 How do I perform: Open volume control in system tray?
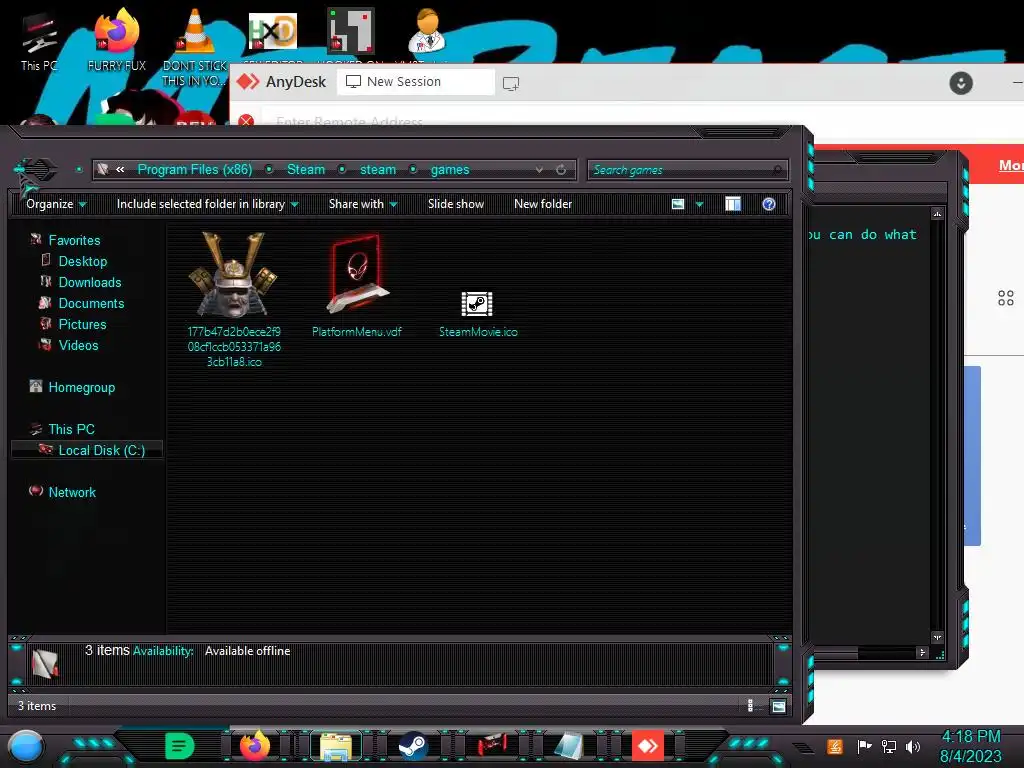tap(912, 746)
